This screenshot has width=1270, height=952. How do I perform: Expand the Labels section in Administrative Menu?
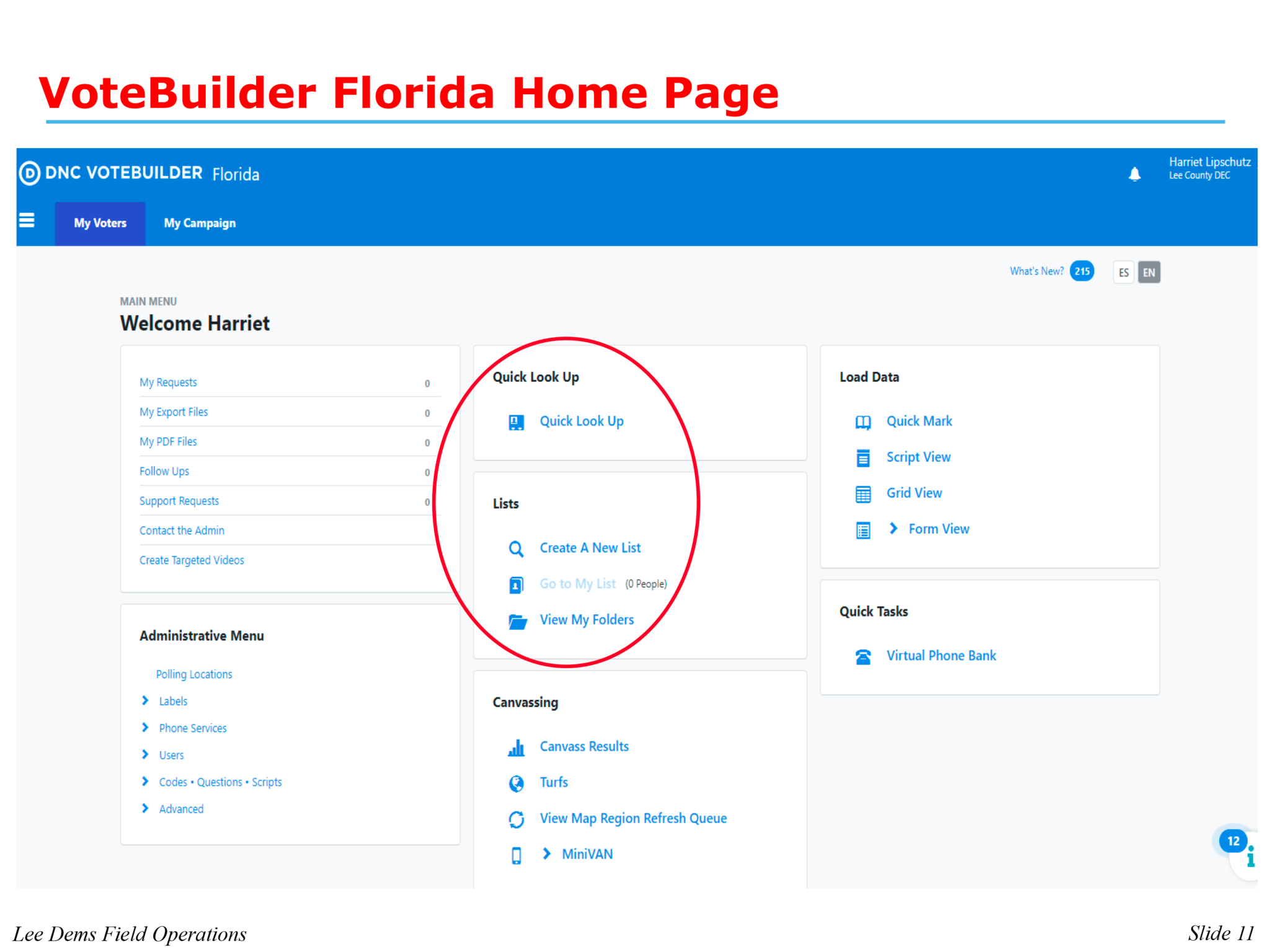(x=145, y=701)
